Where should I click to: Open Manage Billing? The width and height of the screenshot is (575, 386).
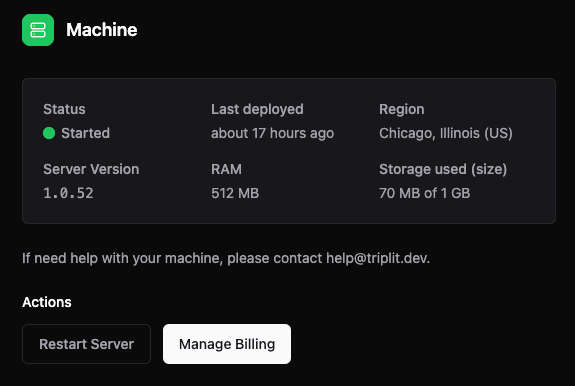pos(227,344)
